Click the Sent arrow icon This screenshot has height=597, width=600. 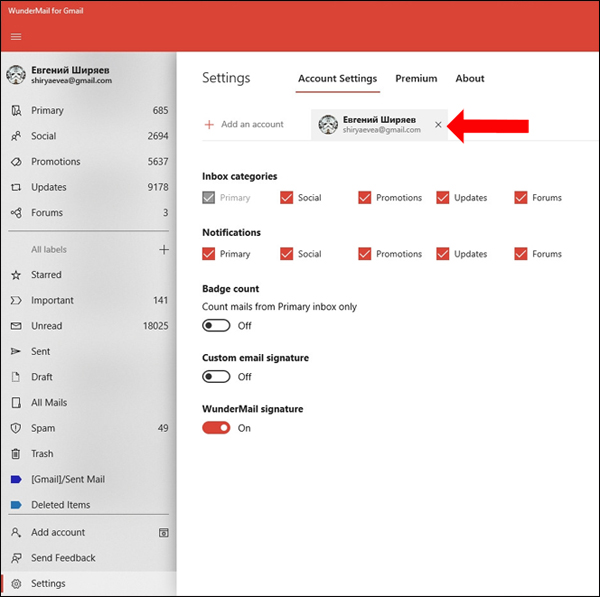[x=16, y=351]
